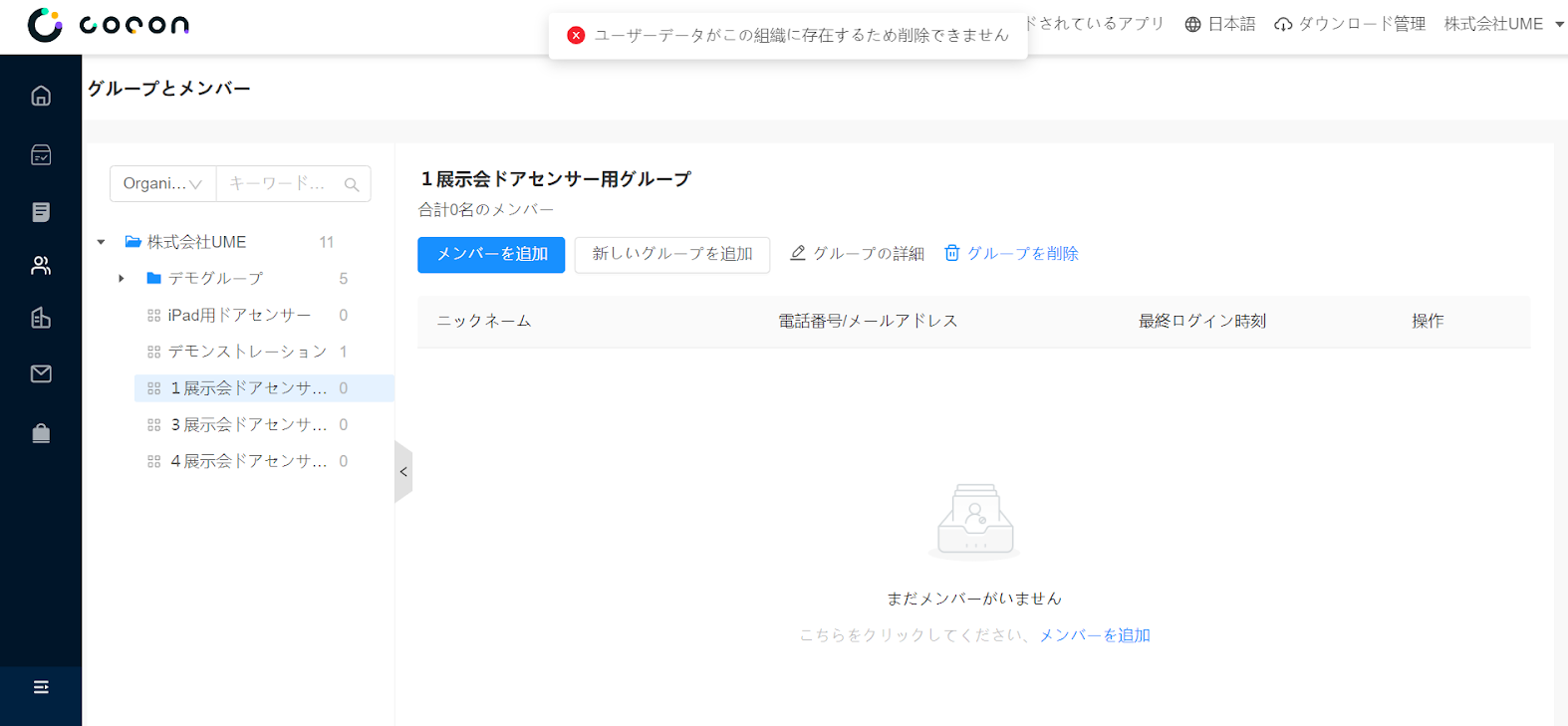Viewport: 1568px width, 726px height.
Task: Click 操作 column header
Action: pos(1428,321)
